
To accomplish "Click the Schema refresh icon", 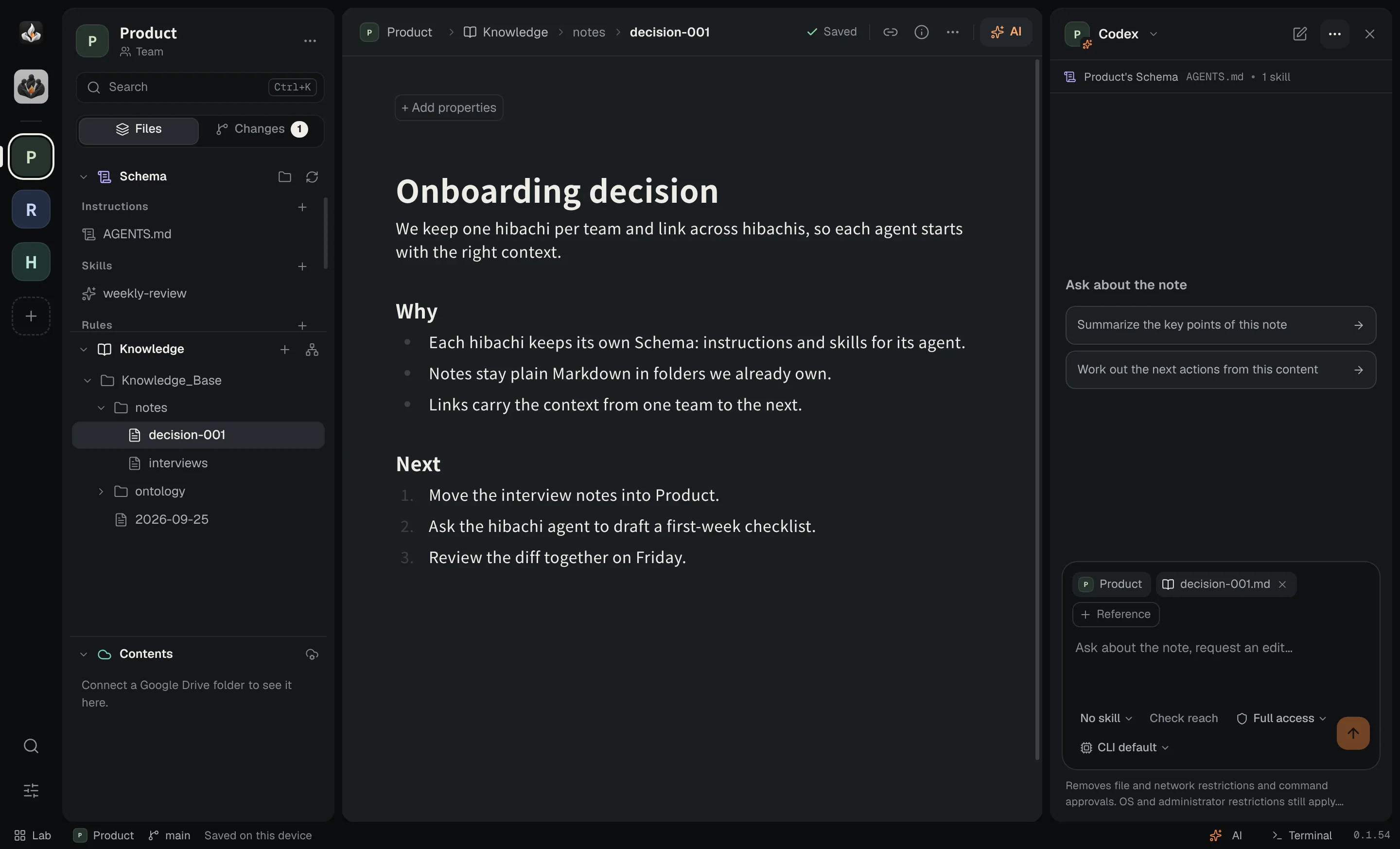I will click(x=312, y=177).
